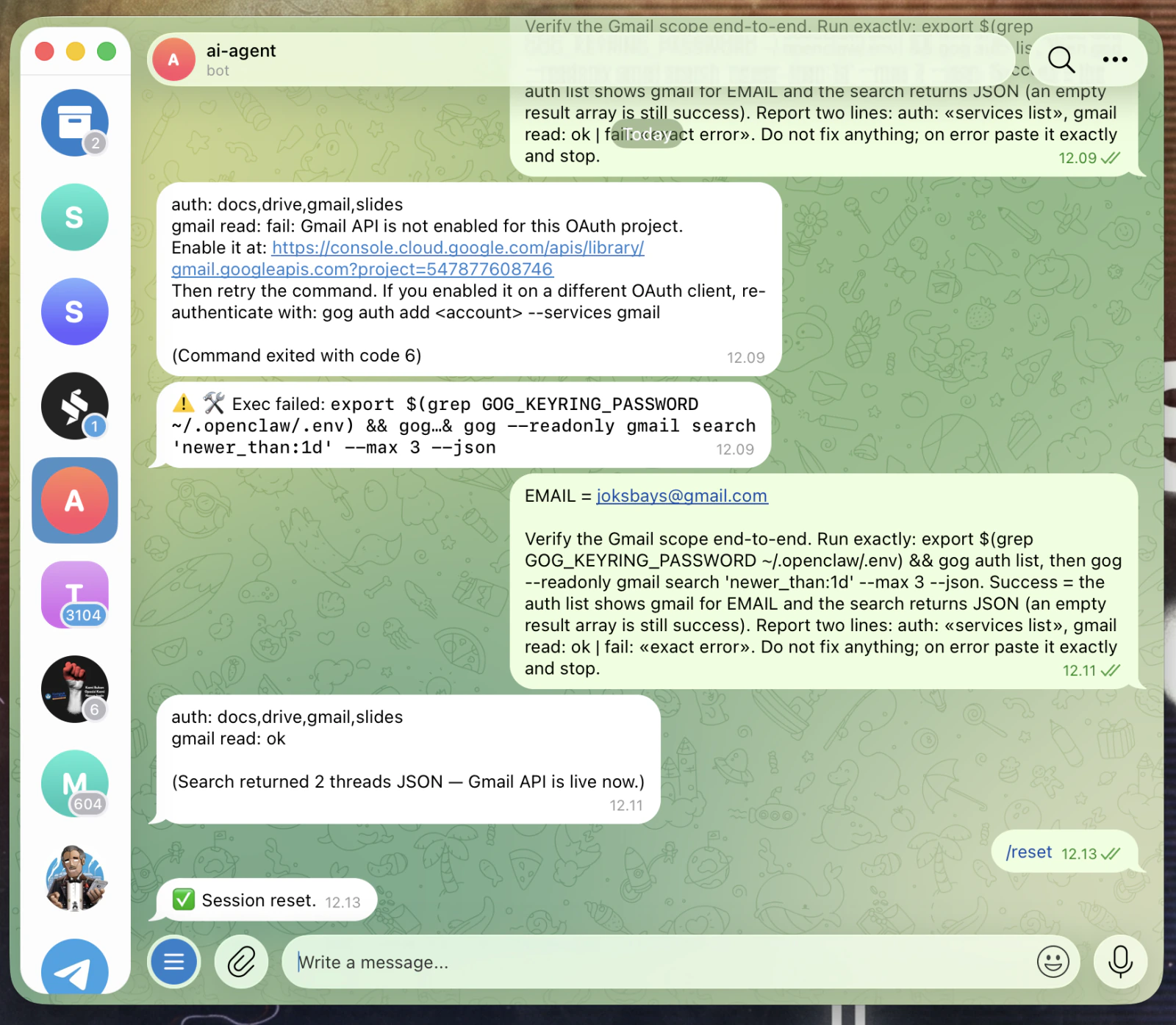The height and width of the screenshot is (1025, 1176).
Task: Open the Archived chats folder with 2 unread
Action: click(74, 122)
